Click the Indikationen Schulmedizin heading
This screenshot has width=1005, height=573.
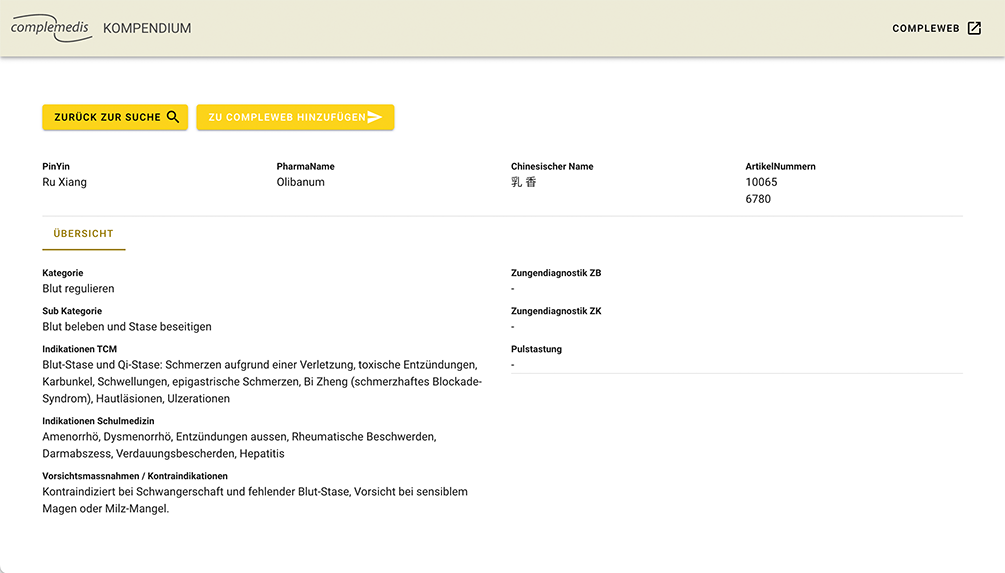98,421
